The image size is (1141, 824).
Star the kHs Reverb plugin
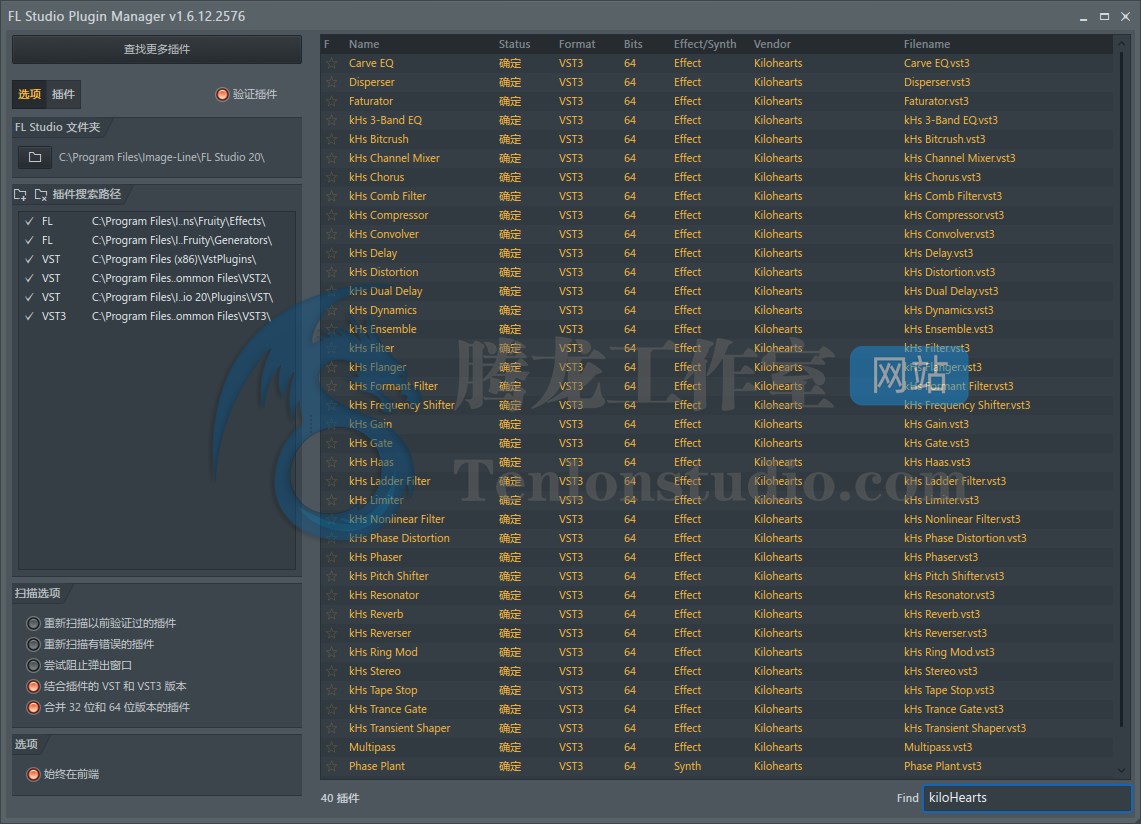point(332,614)
